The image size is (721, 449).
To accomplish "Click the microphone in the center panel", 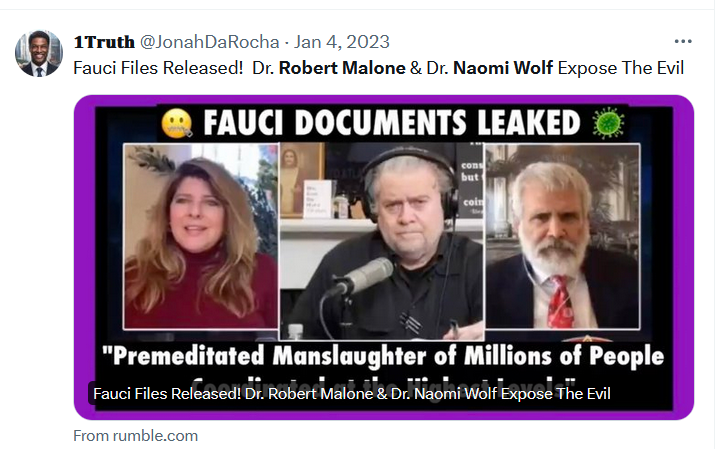I will (x=362, y=276).
